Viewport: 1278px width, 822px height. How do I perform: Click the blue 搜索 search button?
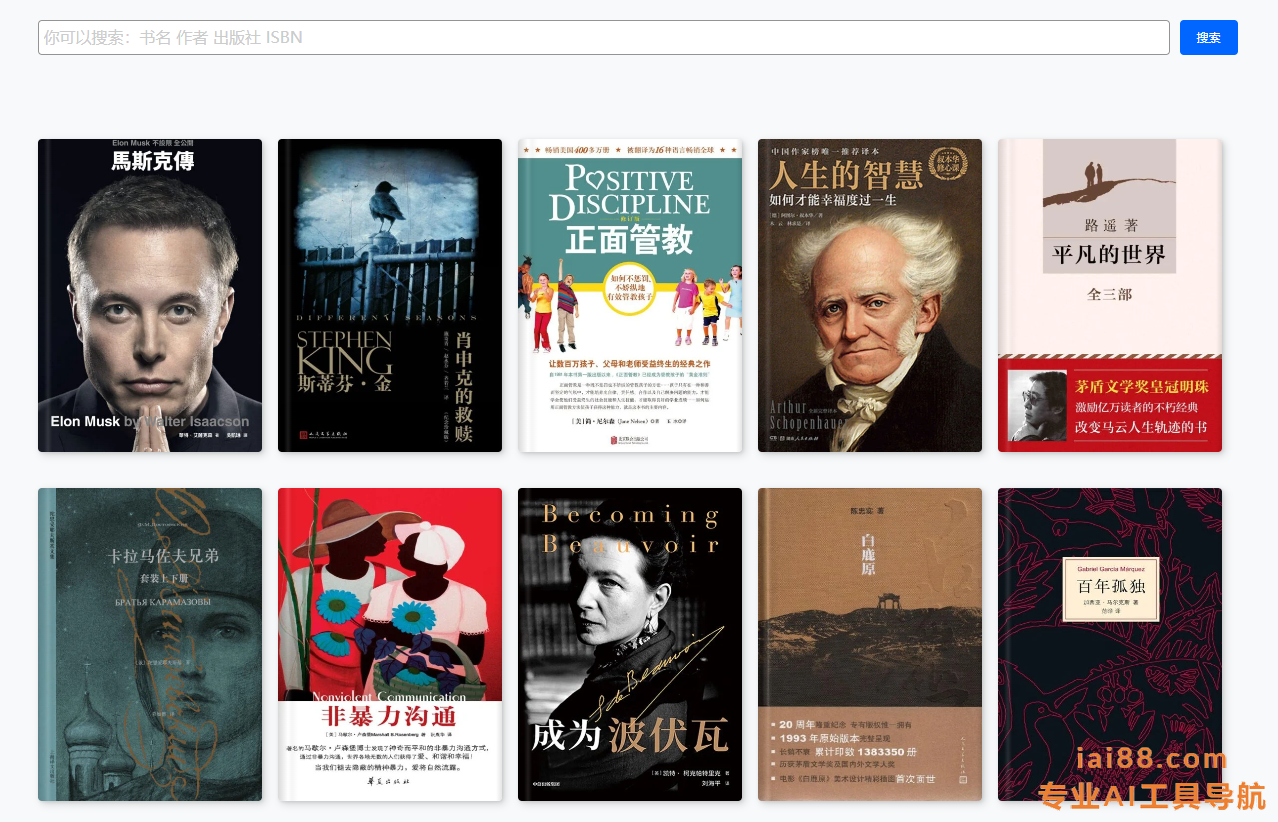tap(1208, 38)
